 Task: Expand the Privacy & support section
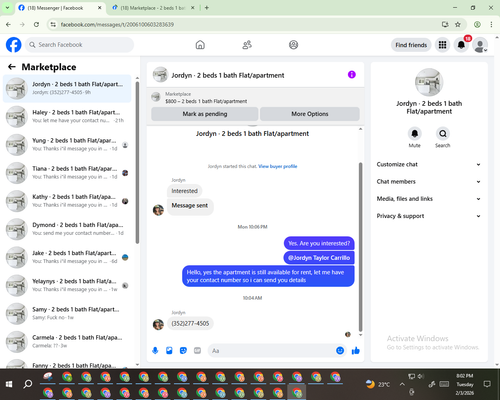click(x=429, y=216)
